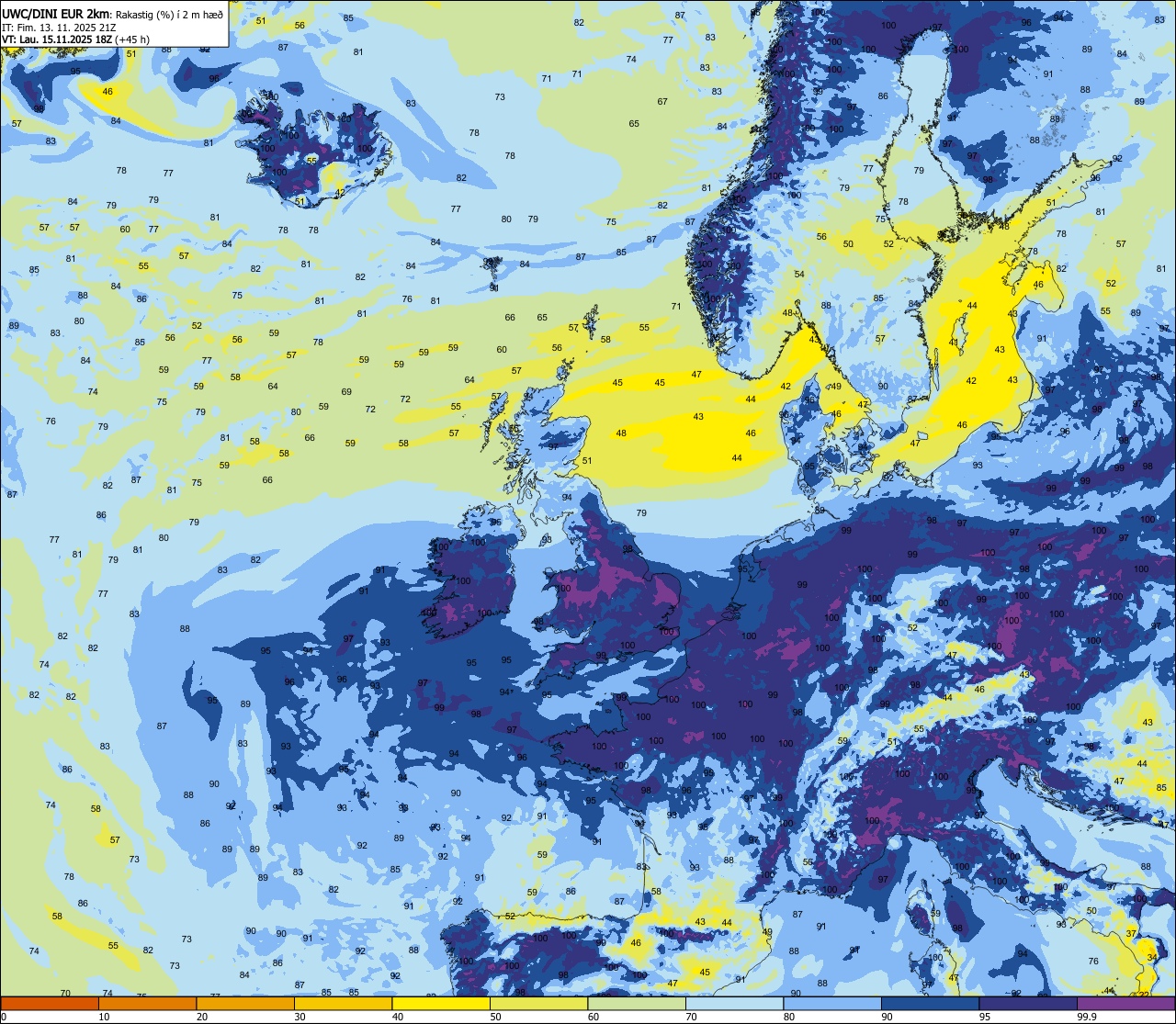Click the humidity value '34' near southern Italy
This screenshot has width=1176, height=1024.
1152,958
